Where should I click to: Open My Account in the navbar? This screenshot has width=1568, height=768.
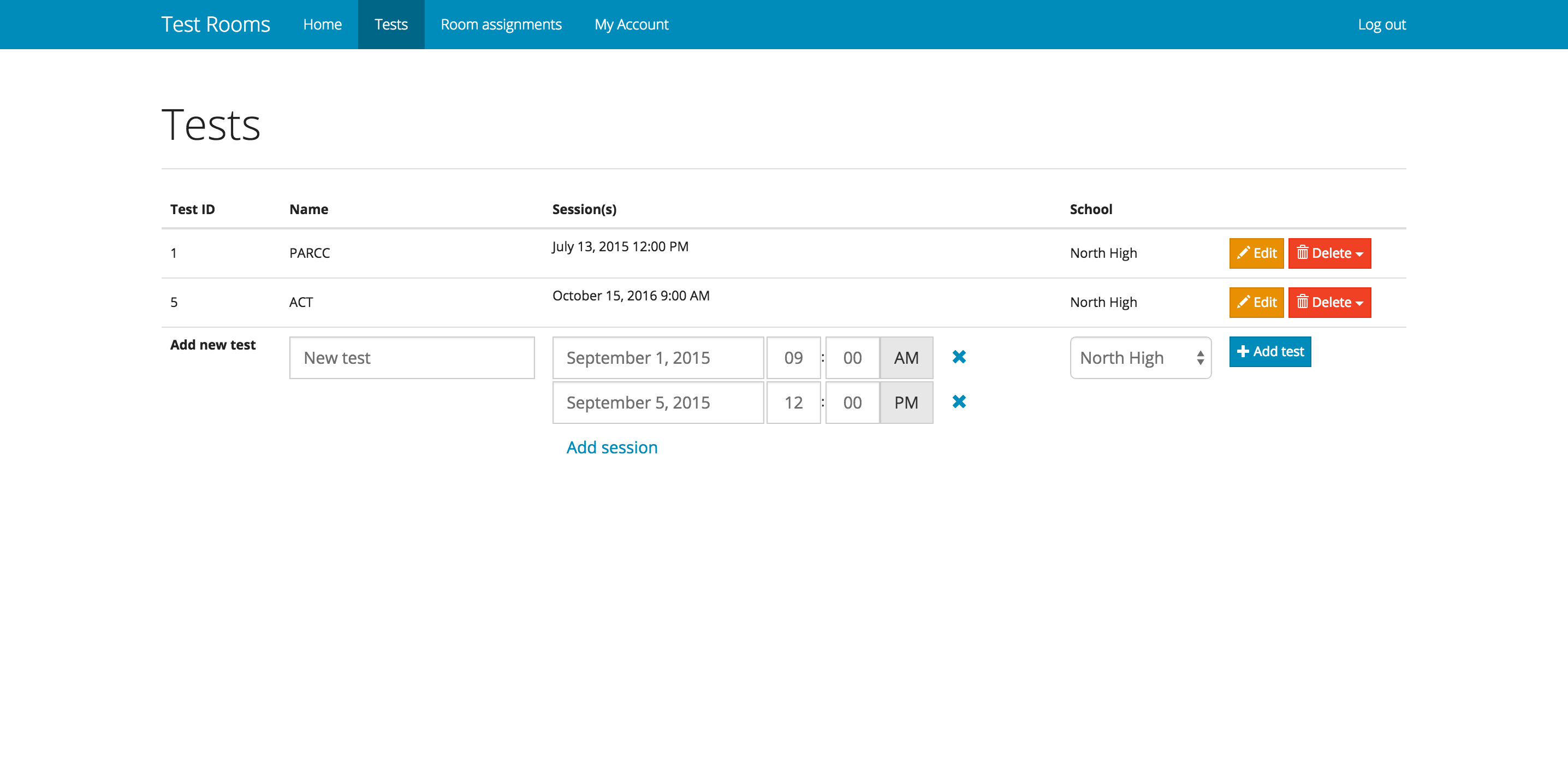pos(631,25)
